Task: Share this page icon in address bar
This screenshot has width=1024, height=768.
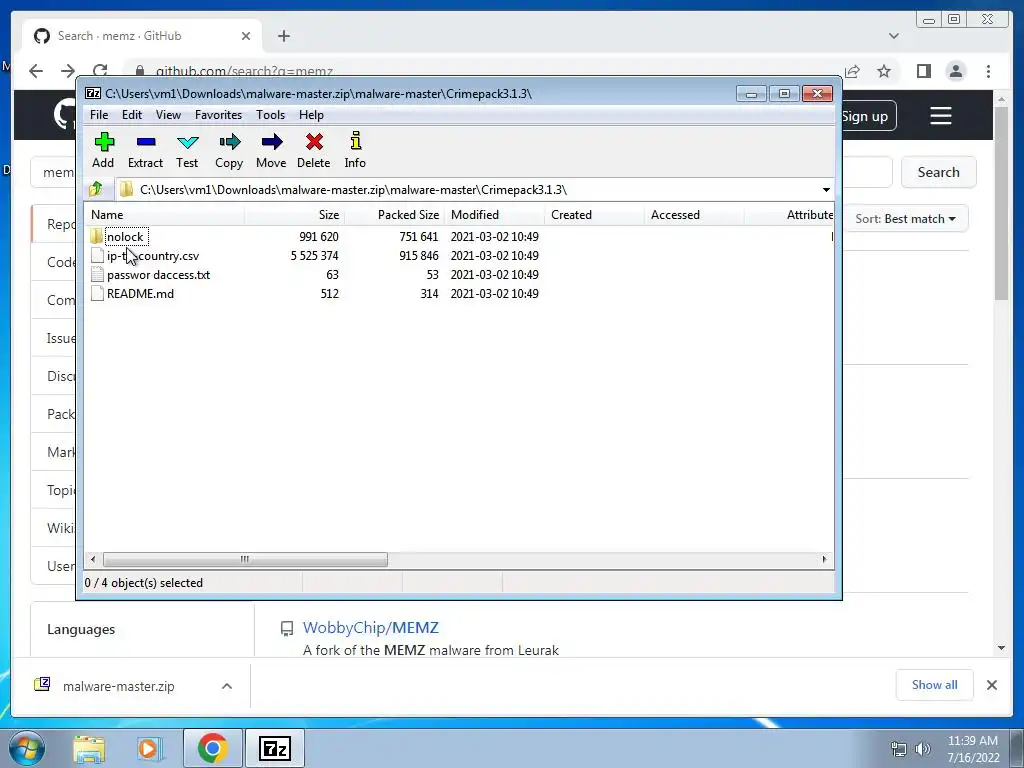Action: point(852,71)
